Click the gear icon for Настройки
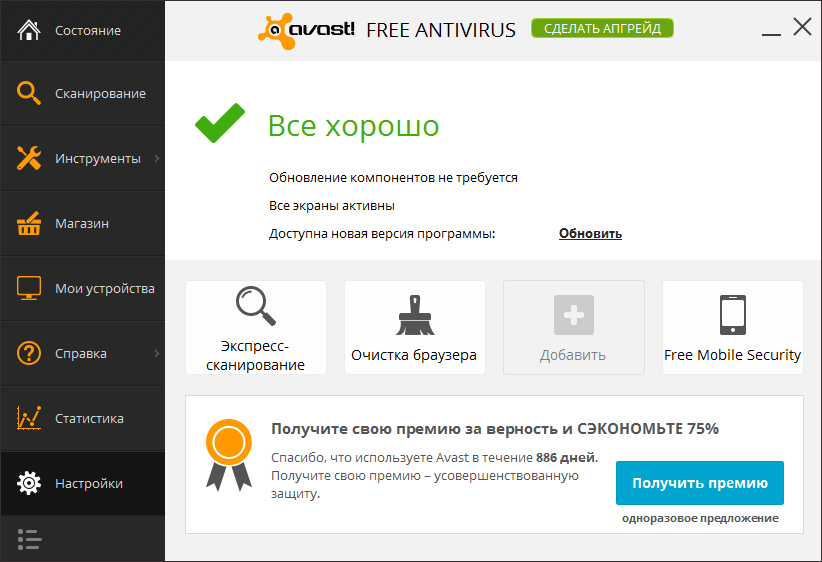822x562 pixels. click(x=29, y=483)
